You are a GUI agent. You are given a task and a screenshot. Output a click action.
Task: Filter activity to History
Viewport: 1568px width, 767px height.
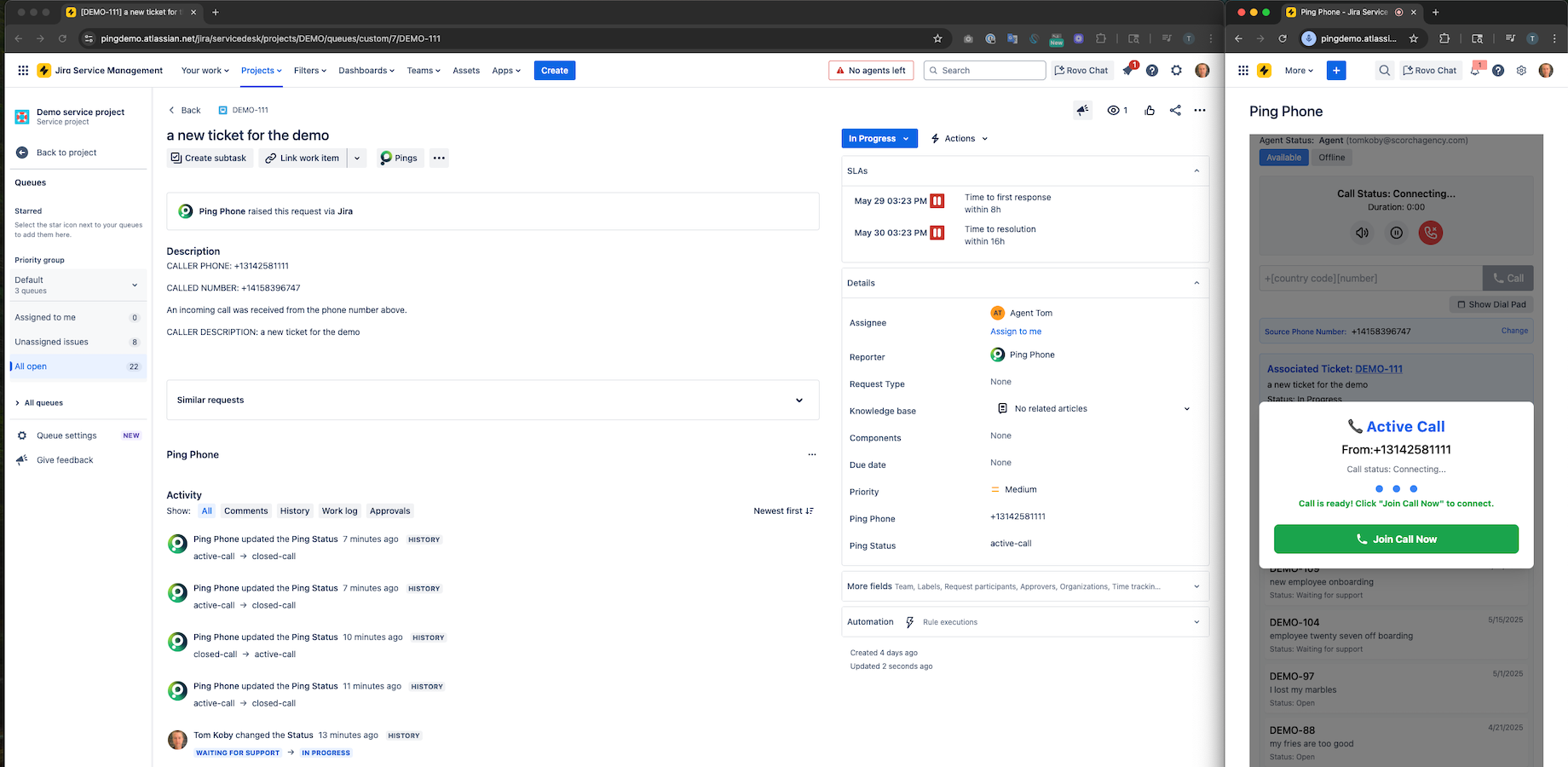point(295,511)
